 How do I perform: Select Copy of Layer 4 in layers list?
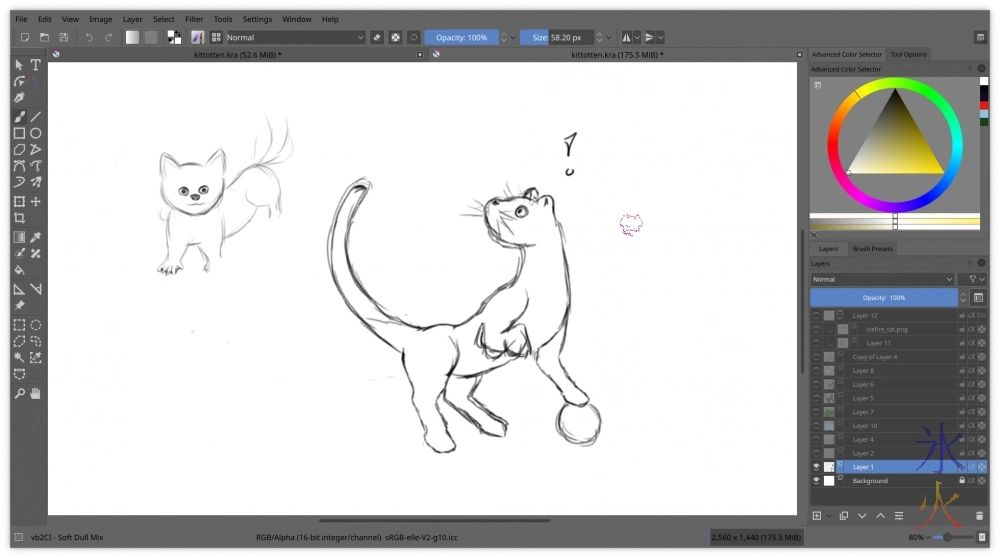875,357
